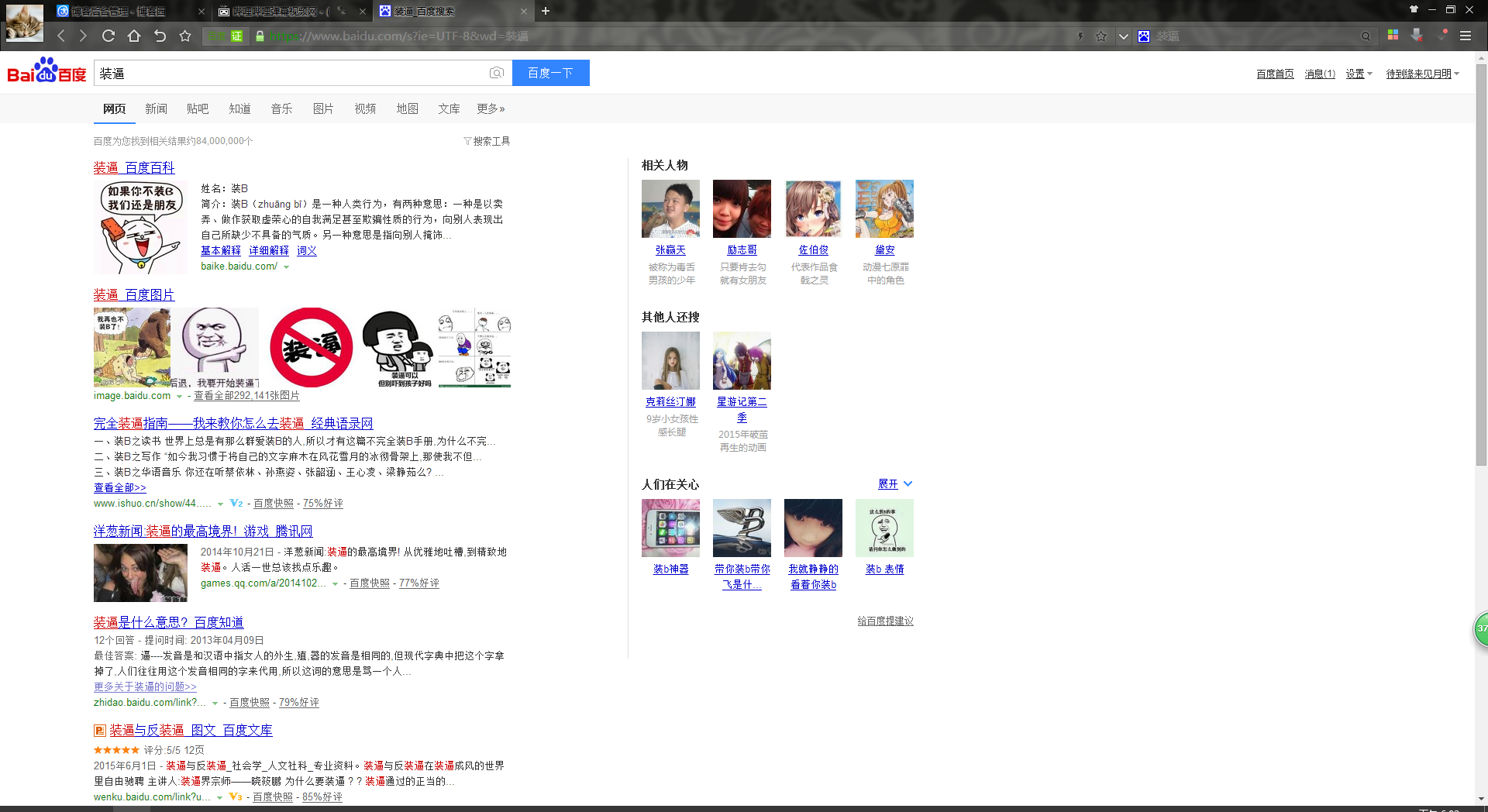This screenshot has width=1488, height=812.
Task: Click the Baidu logo
Action: tap(47, 71)
